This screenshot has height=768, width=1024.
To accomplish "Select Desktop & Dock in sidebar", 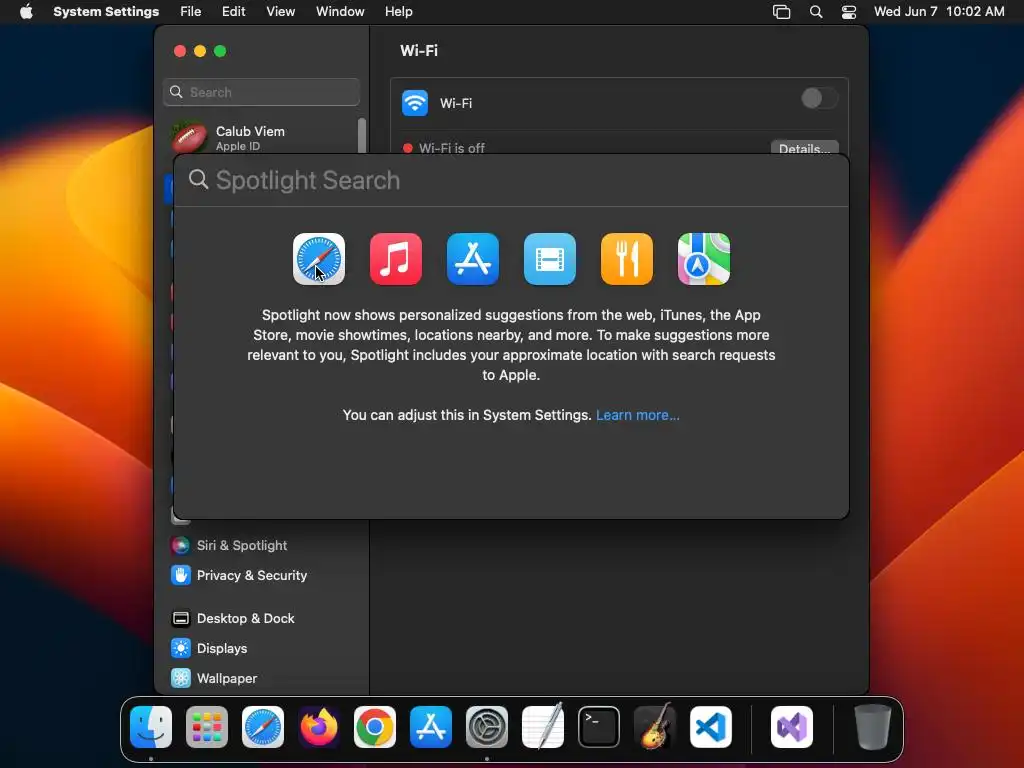I will 232,618.
